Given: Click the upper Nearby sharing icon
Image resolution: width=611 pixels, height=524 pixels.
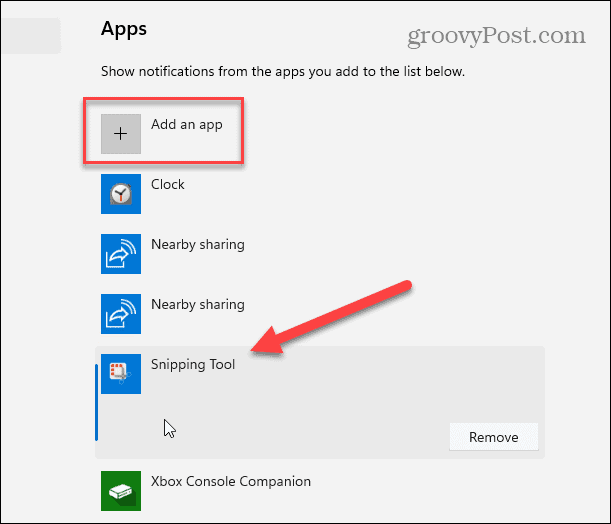Looking at the screenshot, I should pos(121,254).
